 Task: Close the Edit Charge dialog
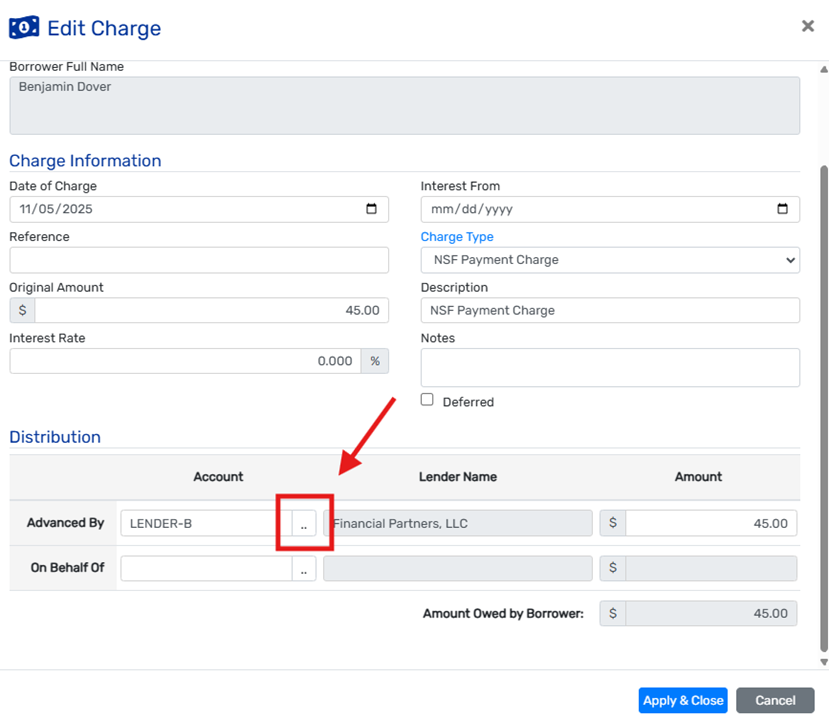[x=807, y=26]
